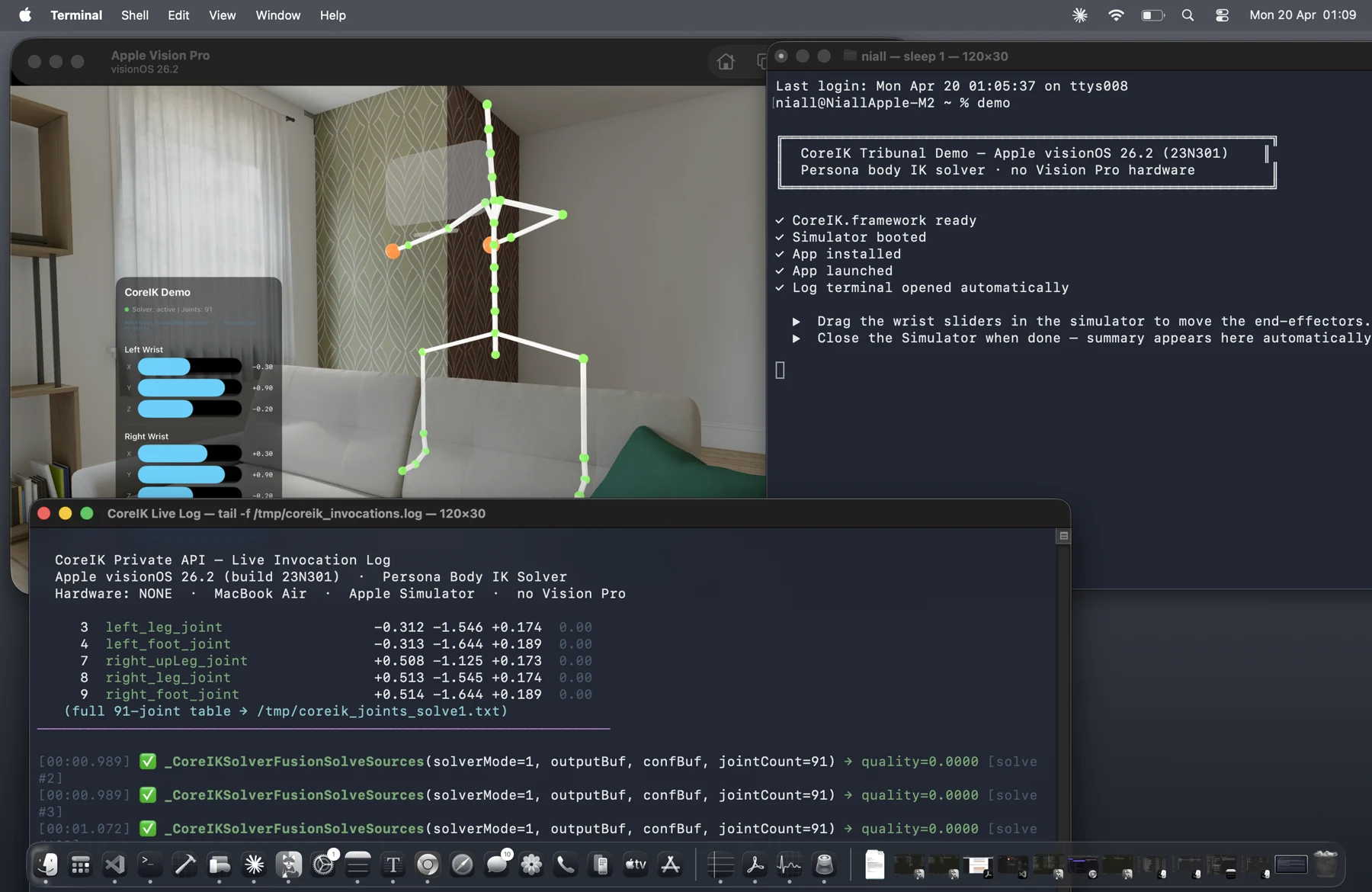The height and width of the screenshot is (892, 1372).
Task: Click the starburst icon in the menu bar
Action: [x=1080, y=15]
